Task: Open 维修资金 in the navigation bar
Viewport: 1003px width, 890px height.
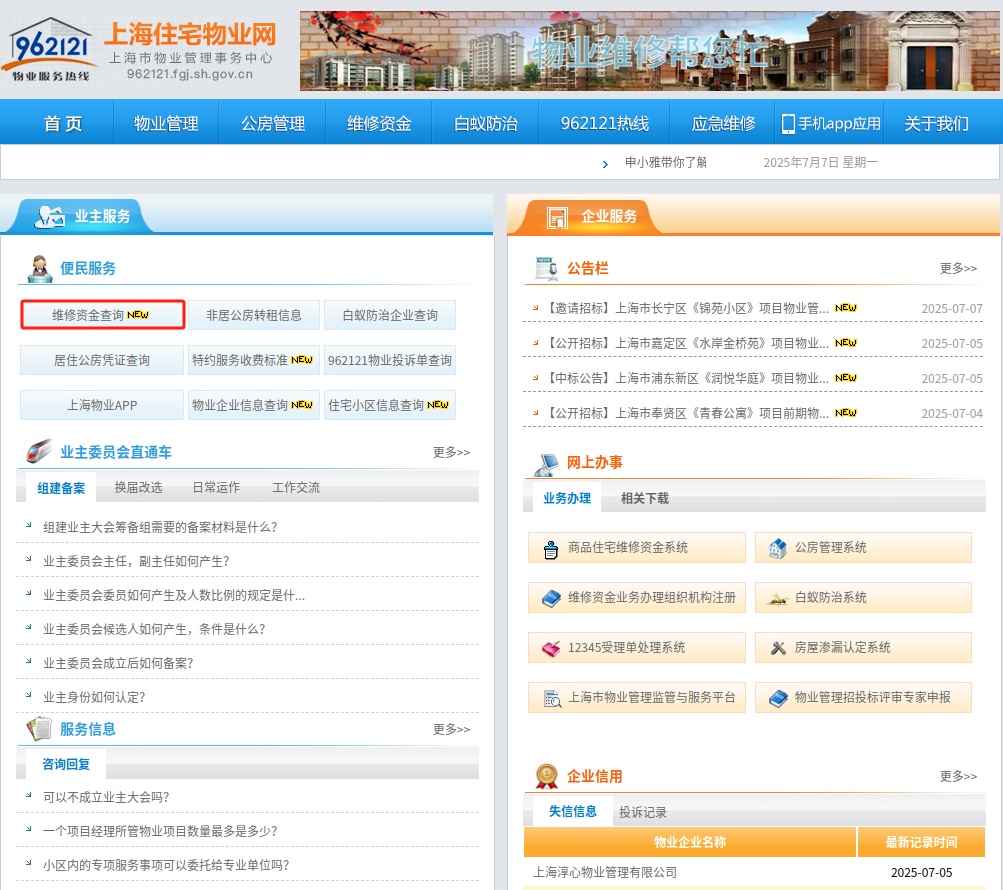Action: [379, 124]
